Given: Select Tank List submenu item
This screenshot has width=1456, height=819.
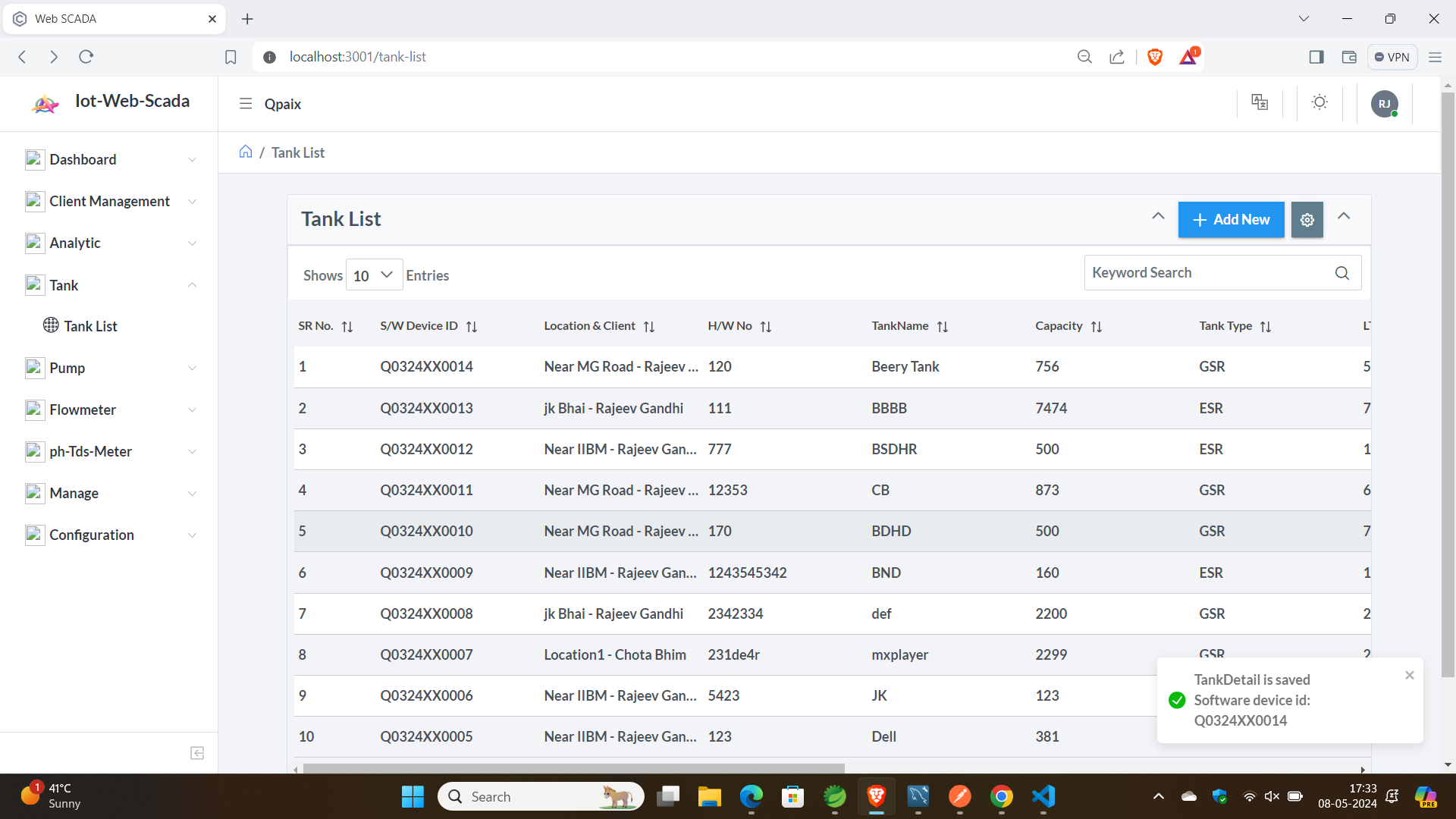Looking at the screenshot, I should click(90, 326).
